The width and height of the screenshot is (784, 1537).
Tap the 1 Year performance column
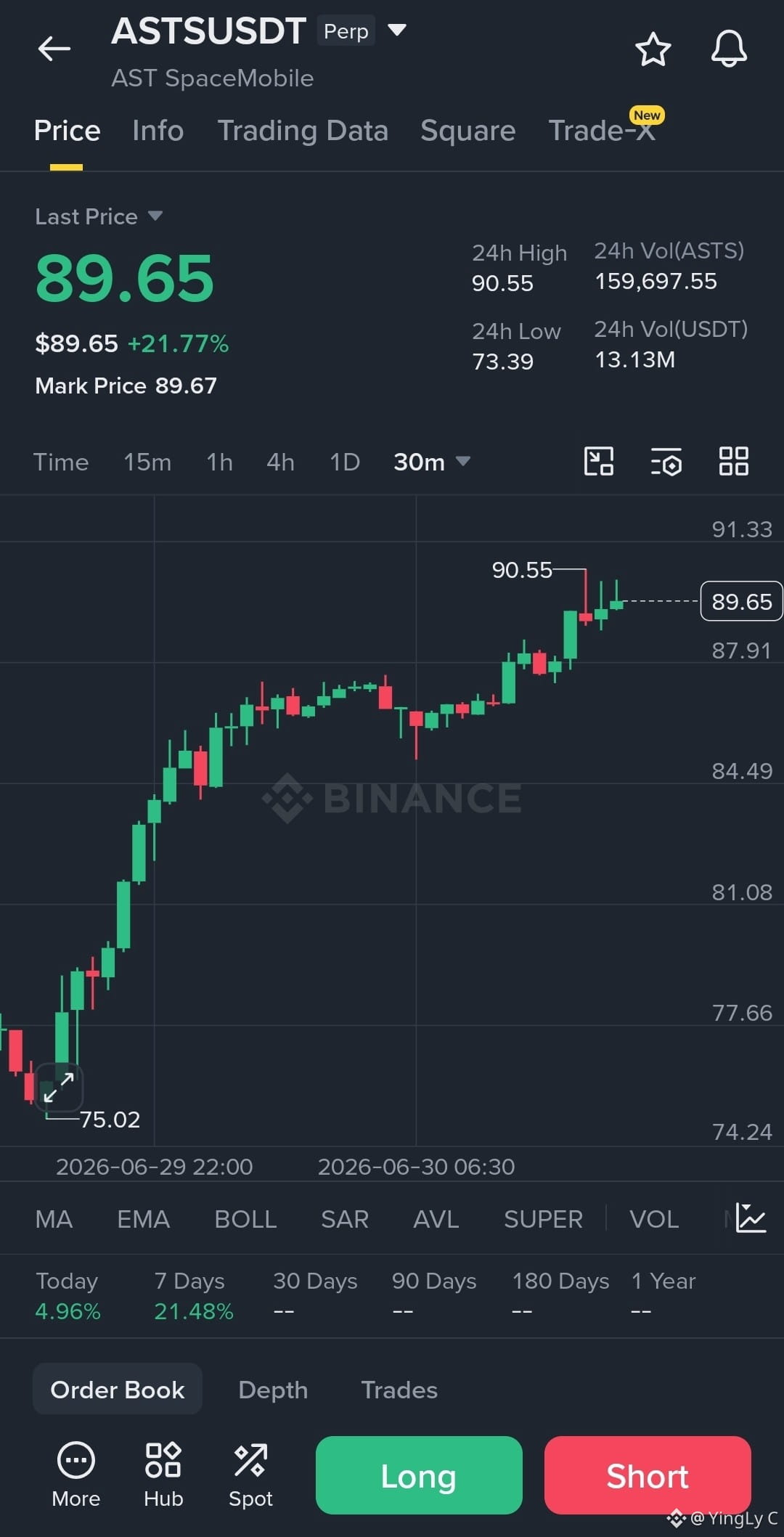[663, 1296]
